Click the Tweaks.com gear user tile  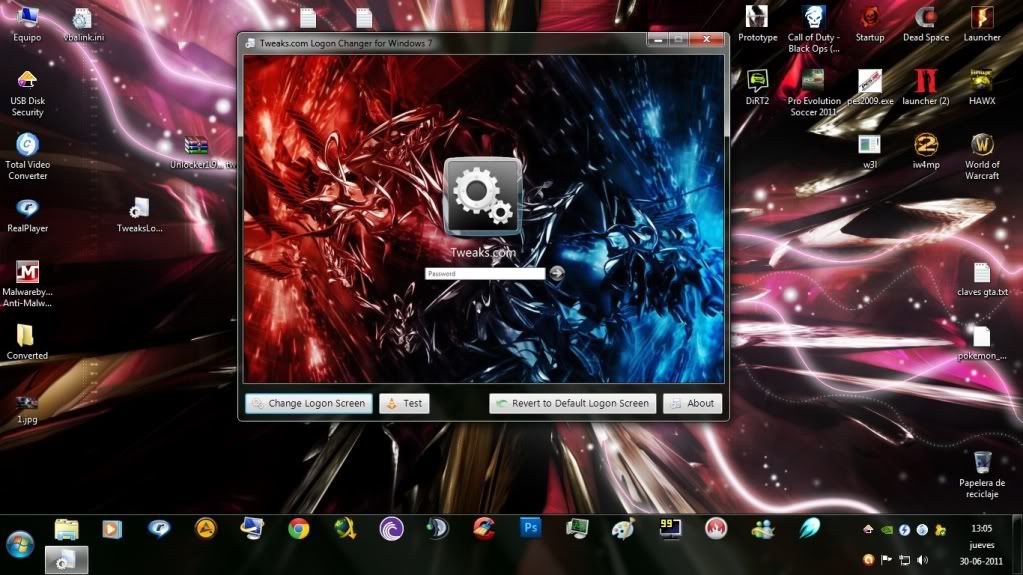483,196
